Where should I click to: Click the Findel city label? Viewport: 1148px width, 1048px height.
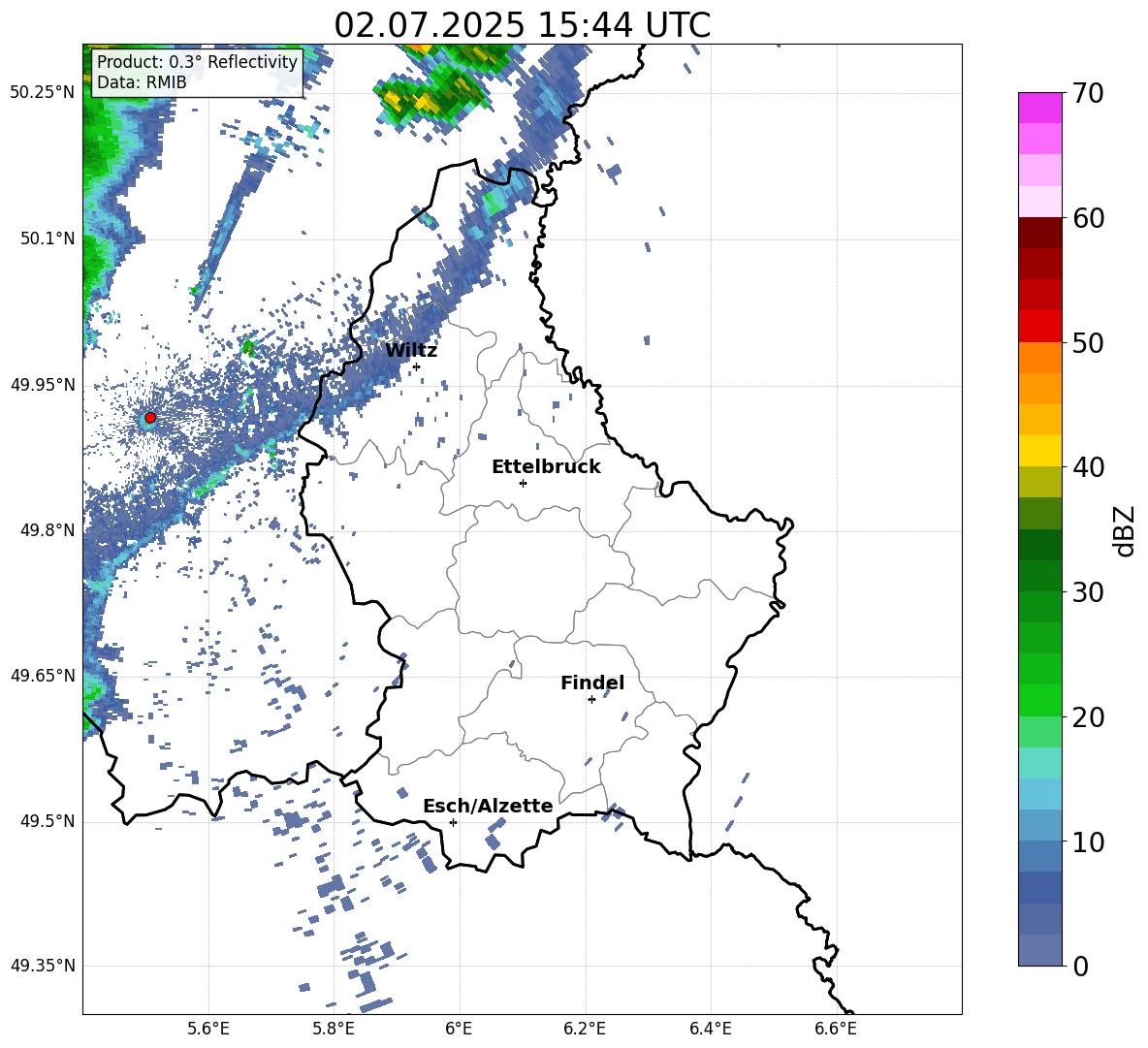[592, 683]
